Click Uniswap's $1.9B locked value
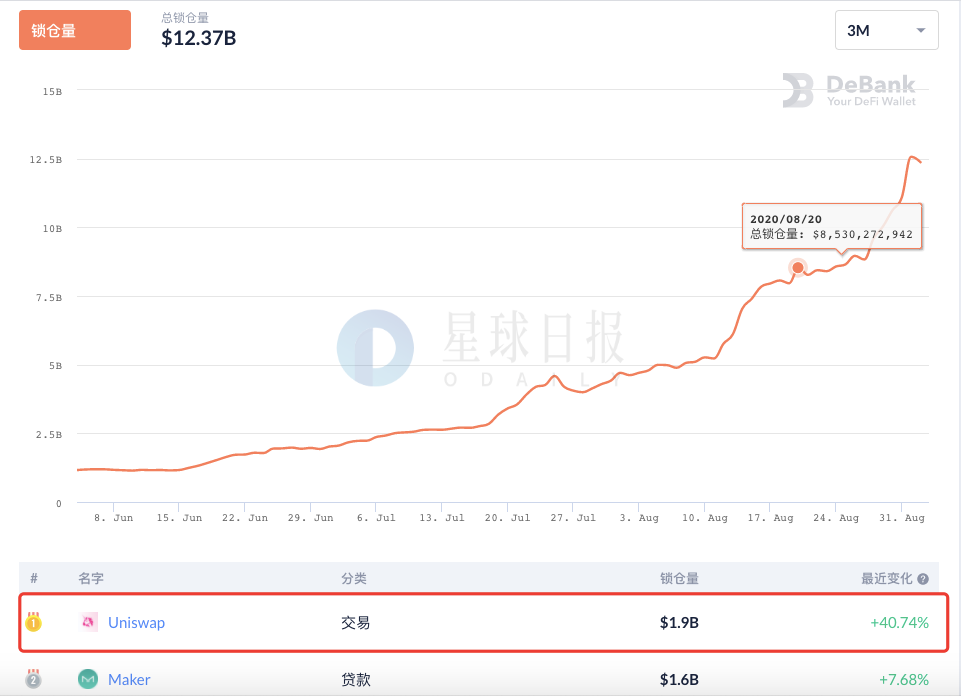 pyautogui.click(x=679, y=622)
